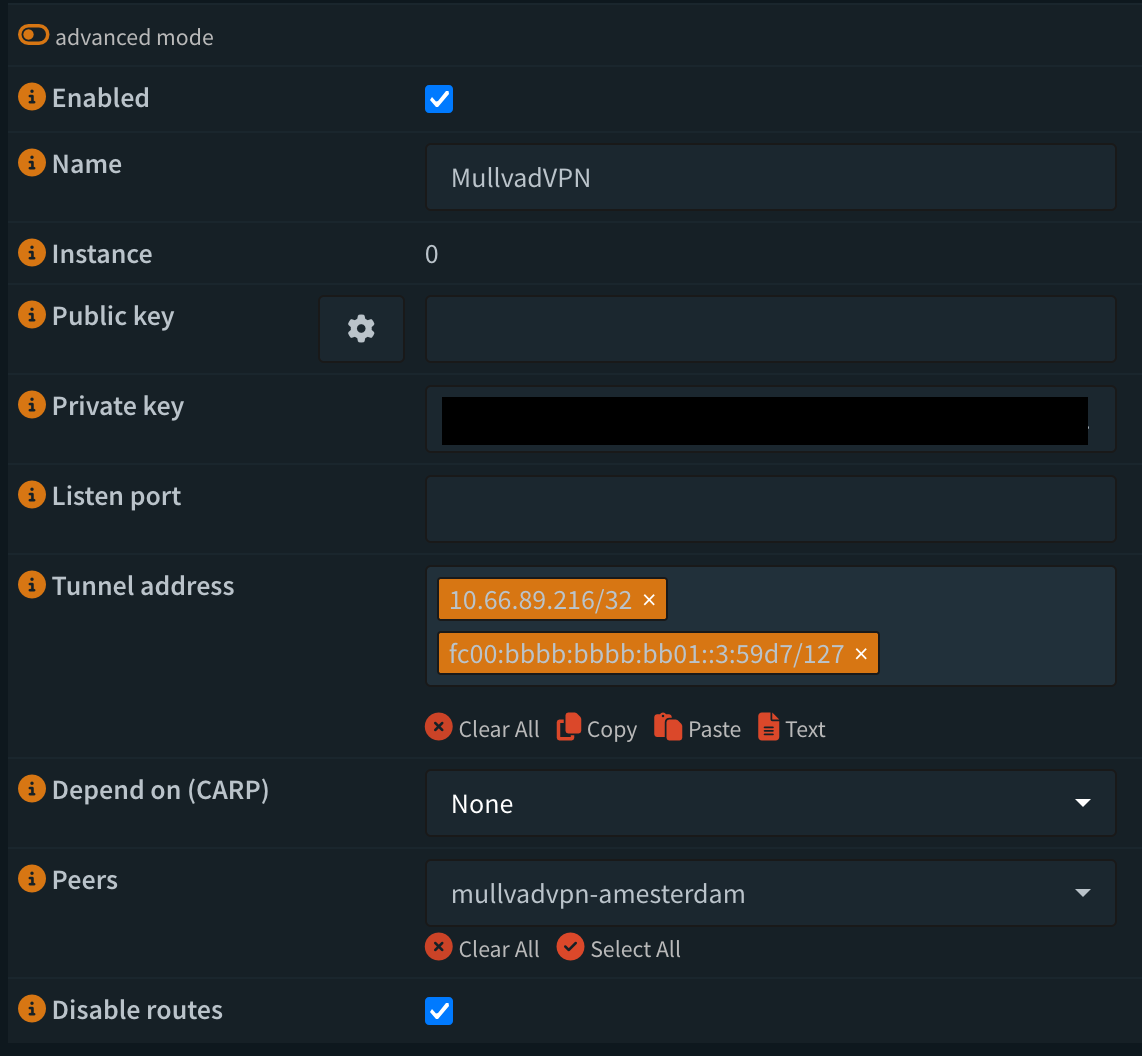Copy tunnel addresses
1142x1056 pixels.
tap(596, 728)
